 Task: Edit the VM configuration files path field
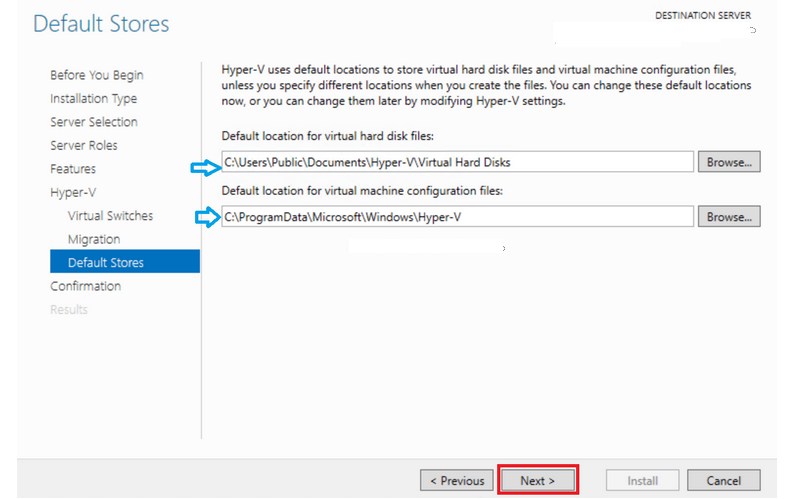pyautogui.click(x=457, y=216)
